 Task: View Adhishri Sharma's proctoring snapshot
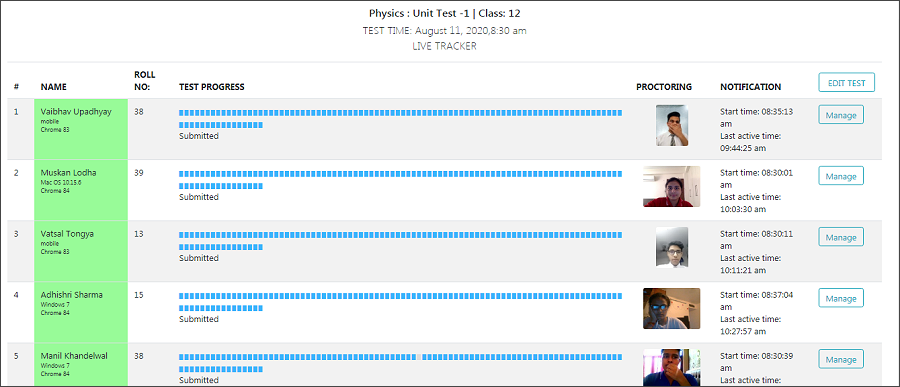pos(672,308)
